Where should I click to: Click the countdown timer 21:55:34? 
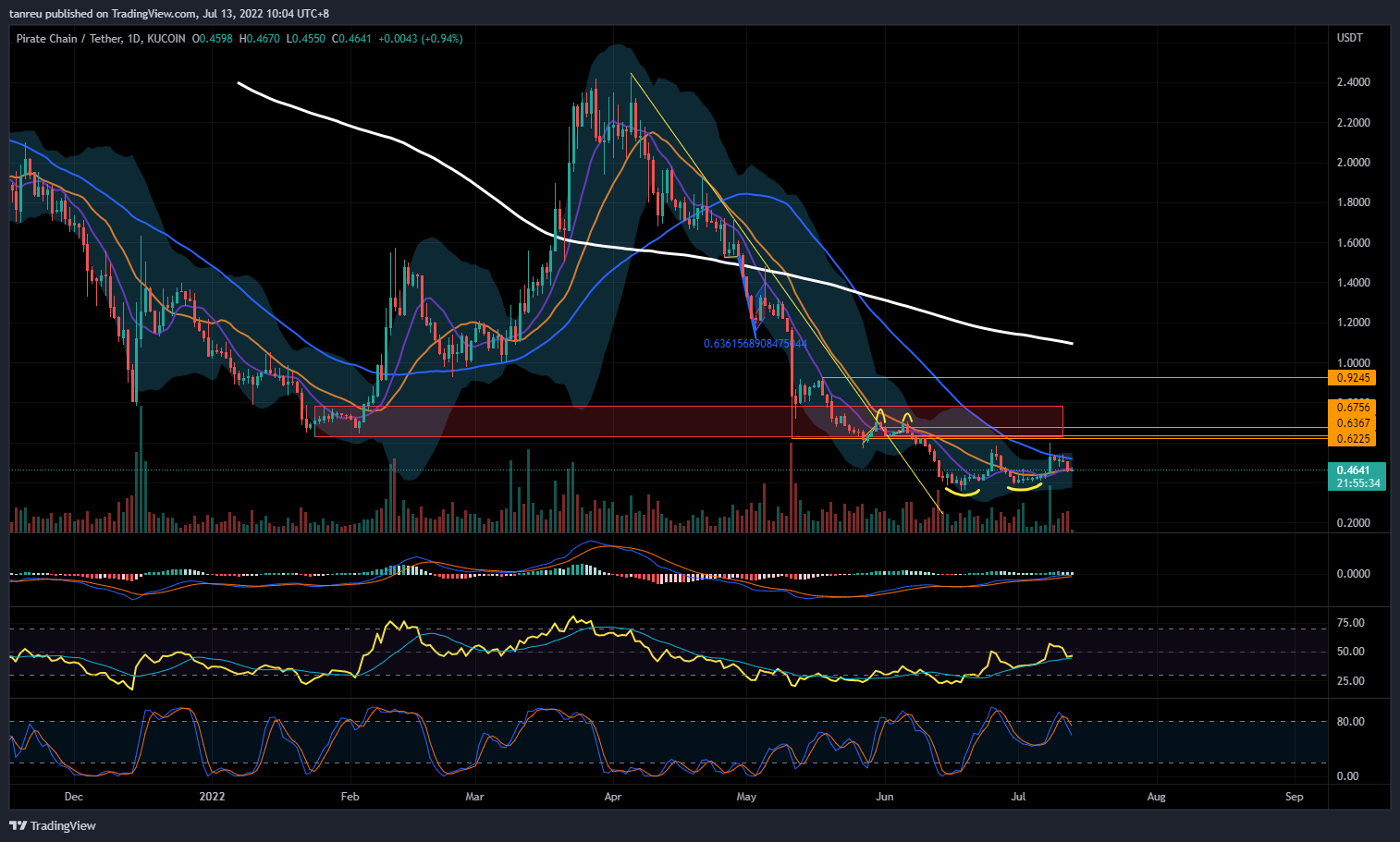tap(1357, 483)
